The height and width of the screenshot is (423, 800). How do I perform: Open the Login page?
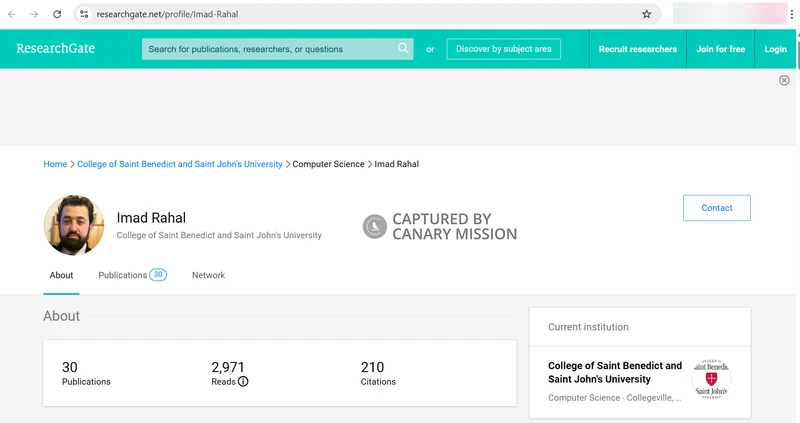tap(775, 49)
